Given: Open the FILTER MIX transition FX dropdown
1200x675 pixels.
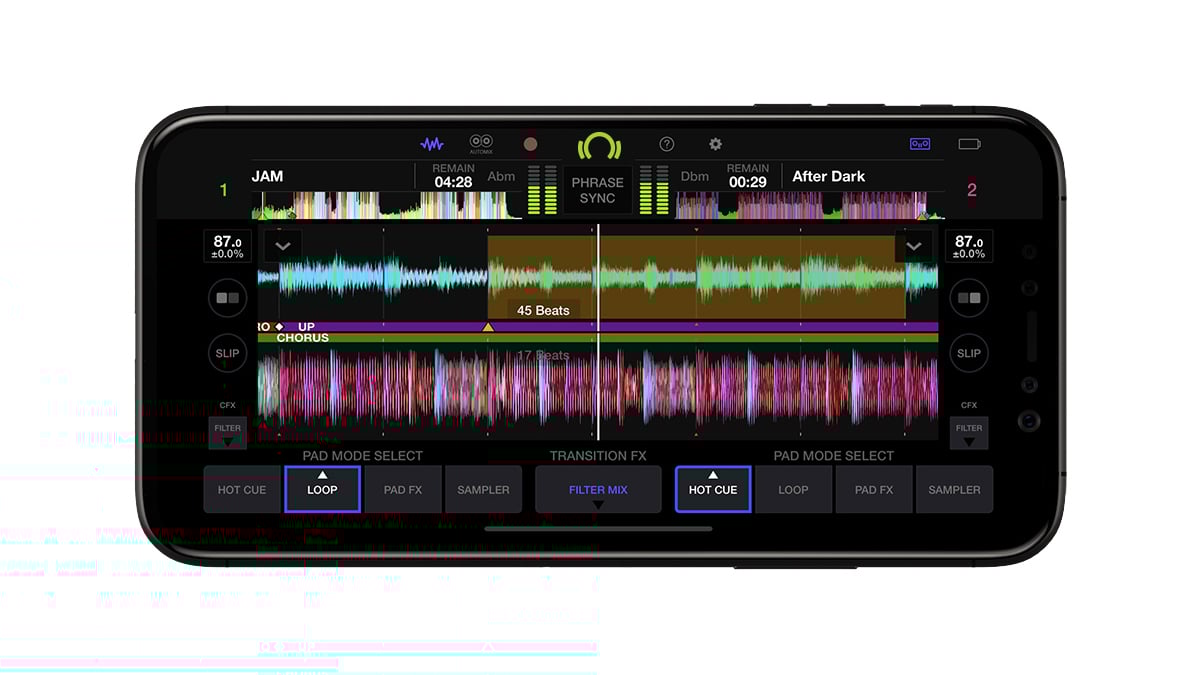Looking at the screenshot, I should (x=598, y=490).
